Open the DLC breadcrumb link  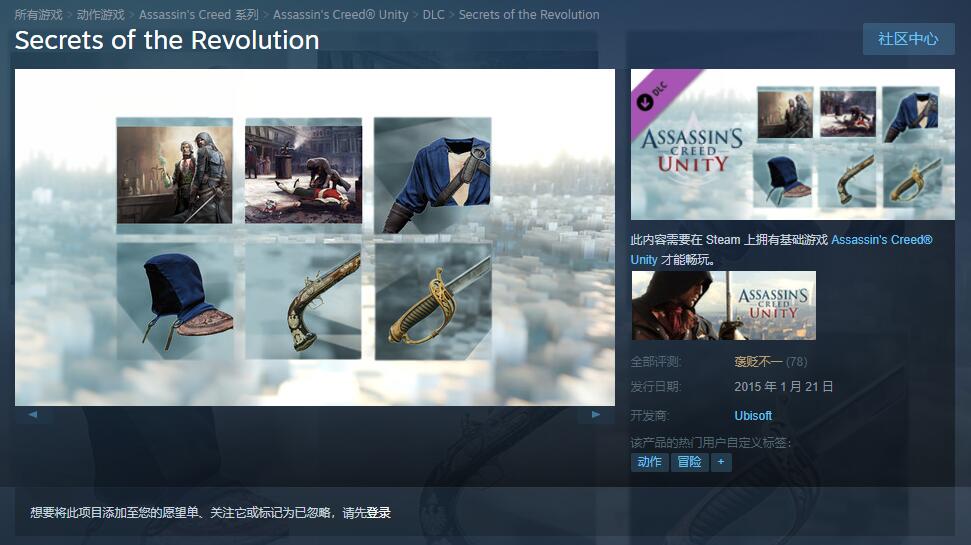(x=433, y=14)
